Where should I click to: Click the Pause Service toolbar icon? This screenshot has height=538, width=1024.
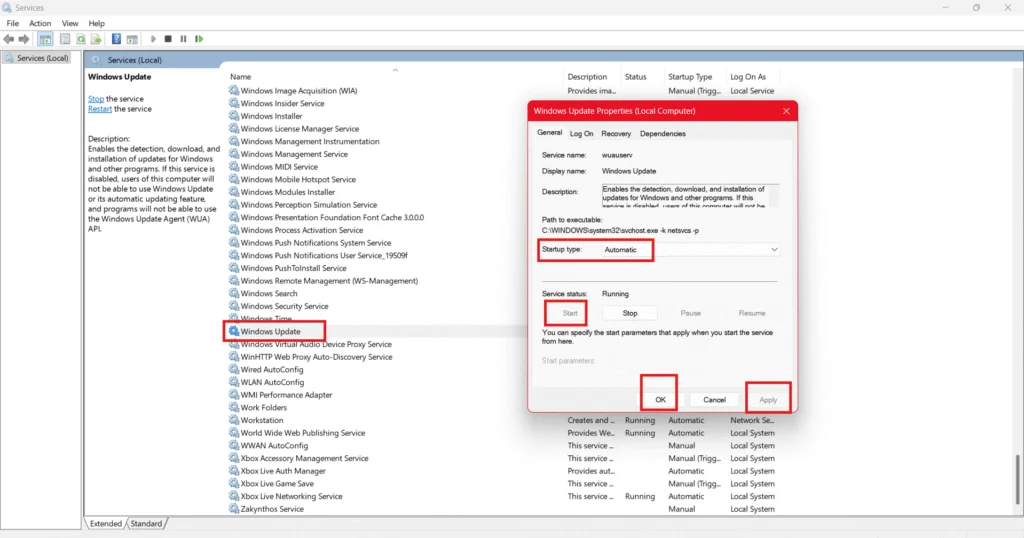[x=184, y=39]
